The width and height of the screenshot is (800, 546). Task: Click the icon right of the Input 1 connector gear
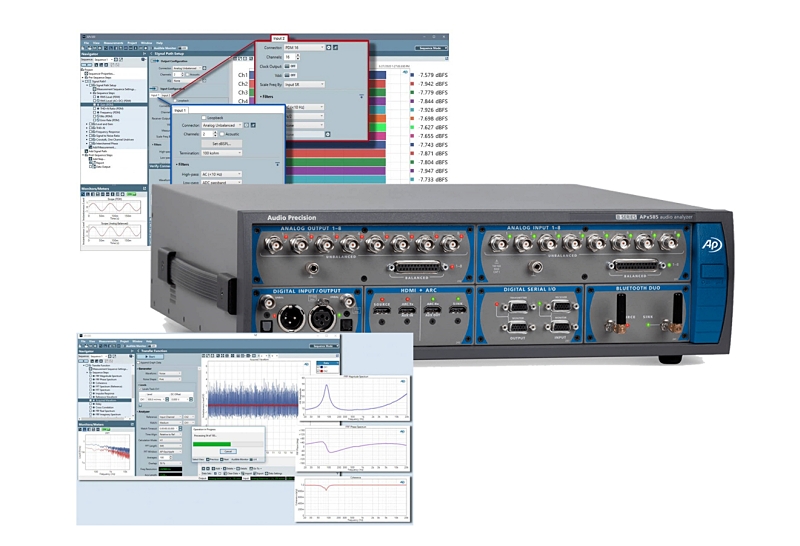click(x=253, y=125)
